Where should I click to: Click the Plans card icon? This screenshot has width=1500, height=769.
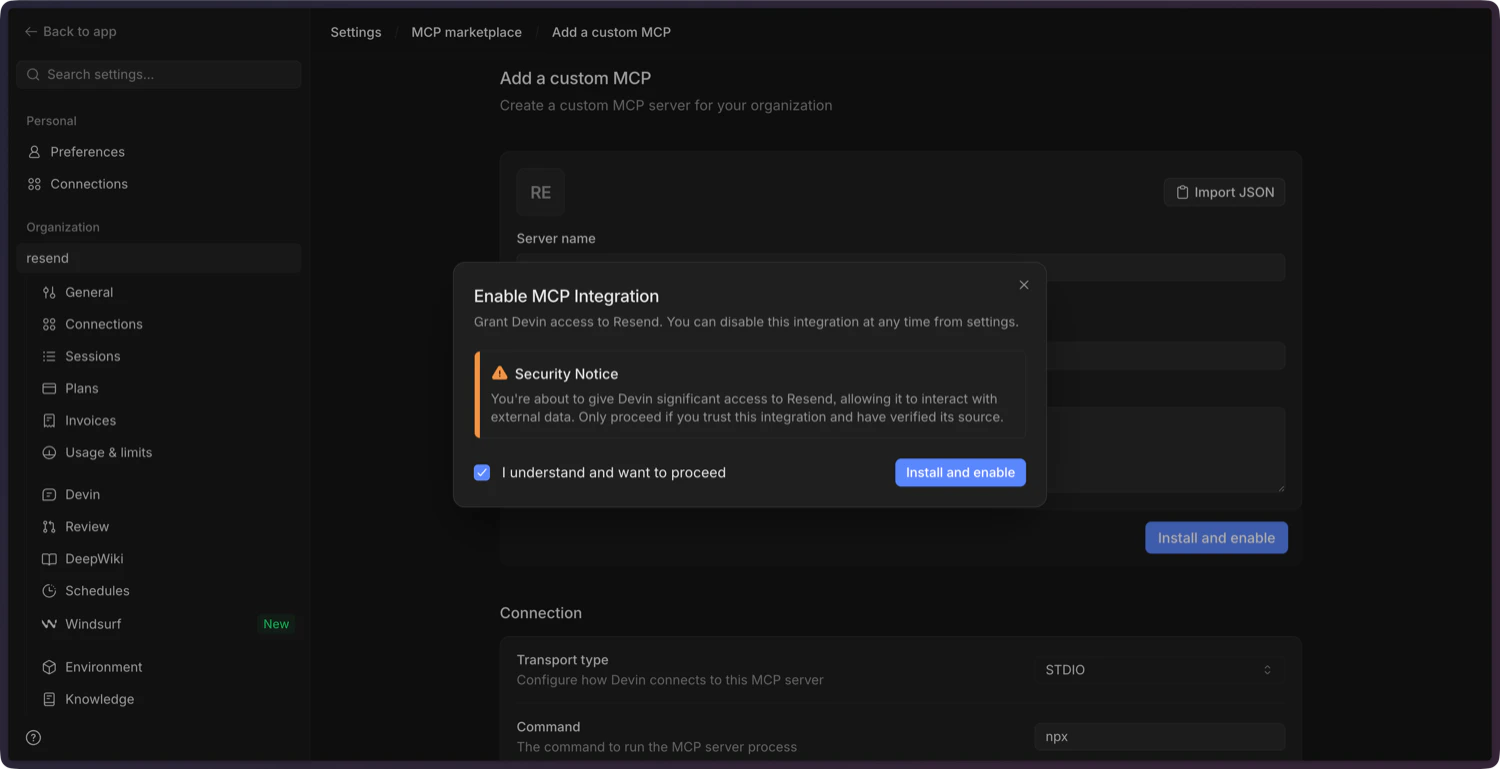pos(49,389)
